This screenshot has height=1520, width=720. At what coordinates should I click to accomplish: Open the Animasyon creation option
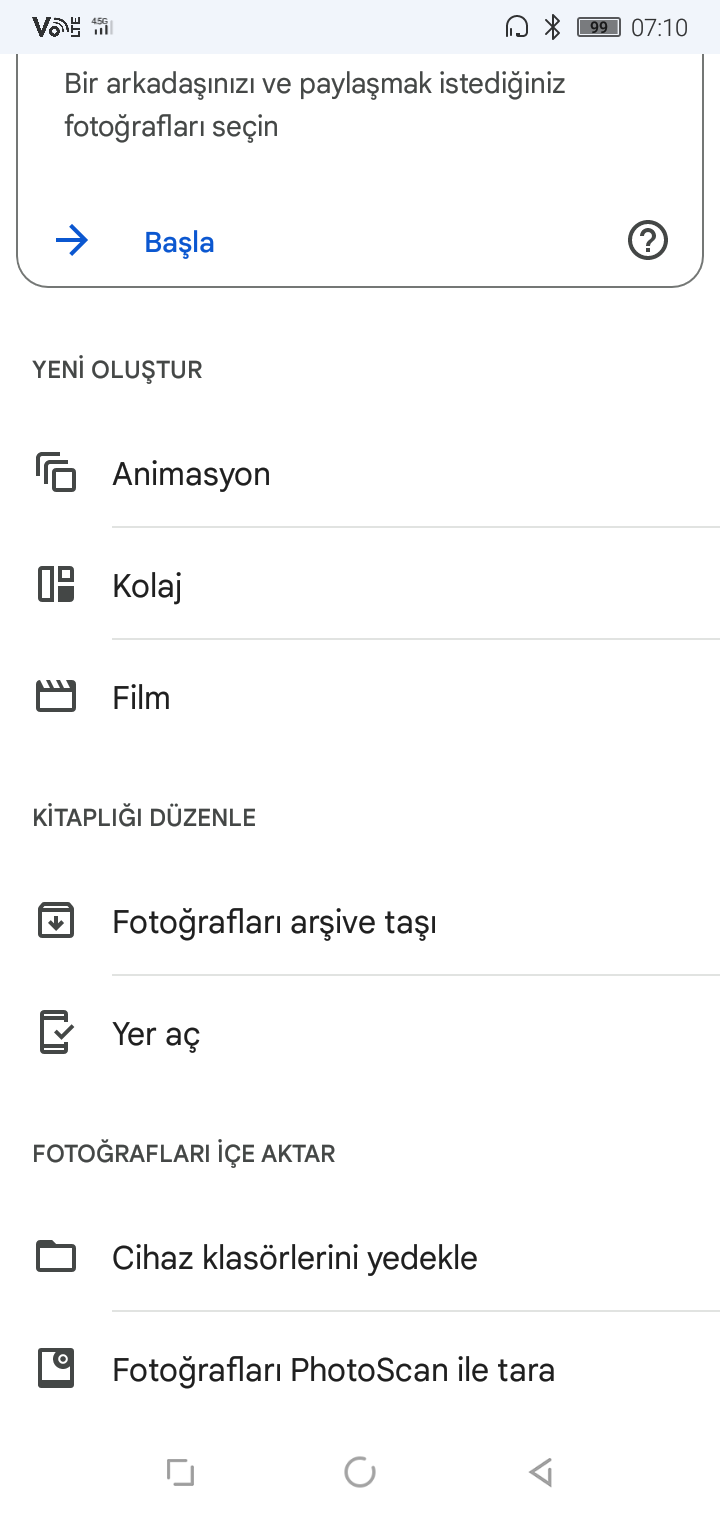click(192, 473)
